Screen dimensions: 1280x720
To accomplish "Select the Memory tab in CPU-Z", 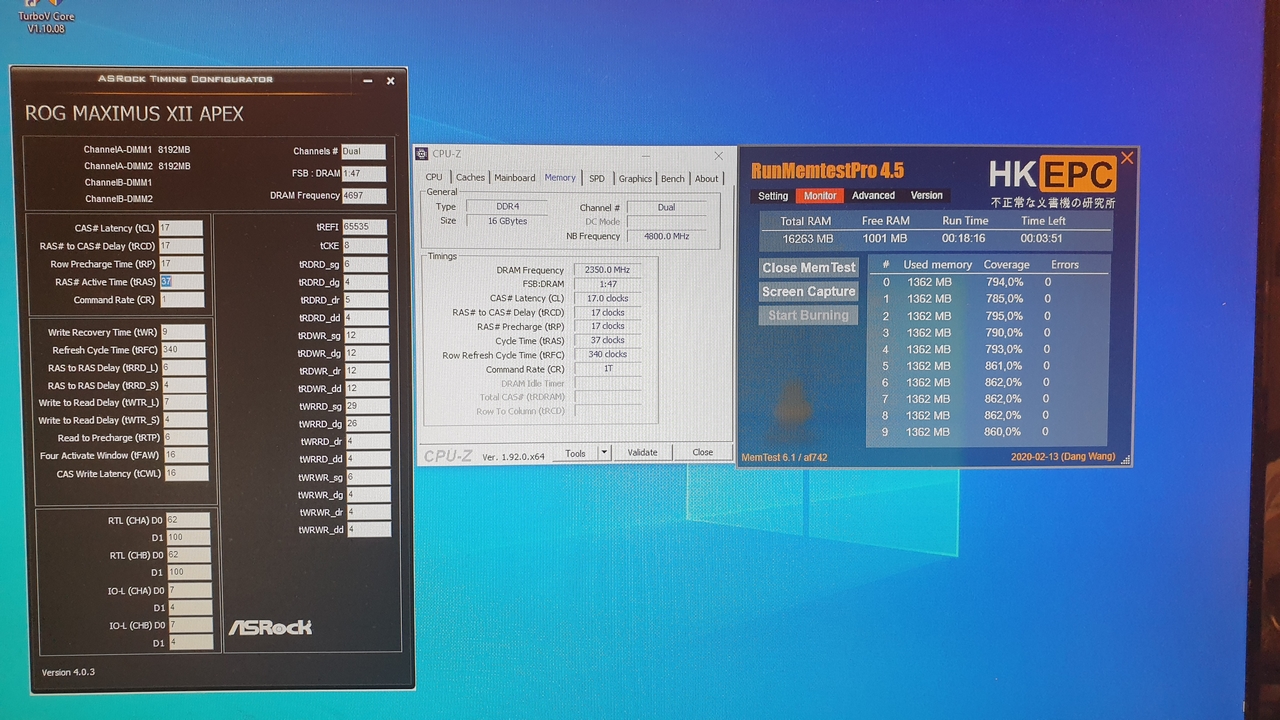I will [560, 177].
